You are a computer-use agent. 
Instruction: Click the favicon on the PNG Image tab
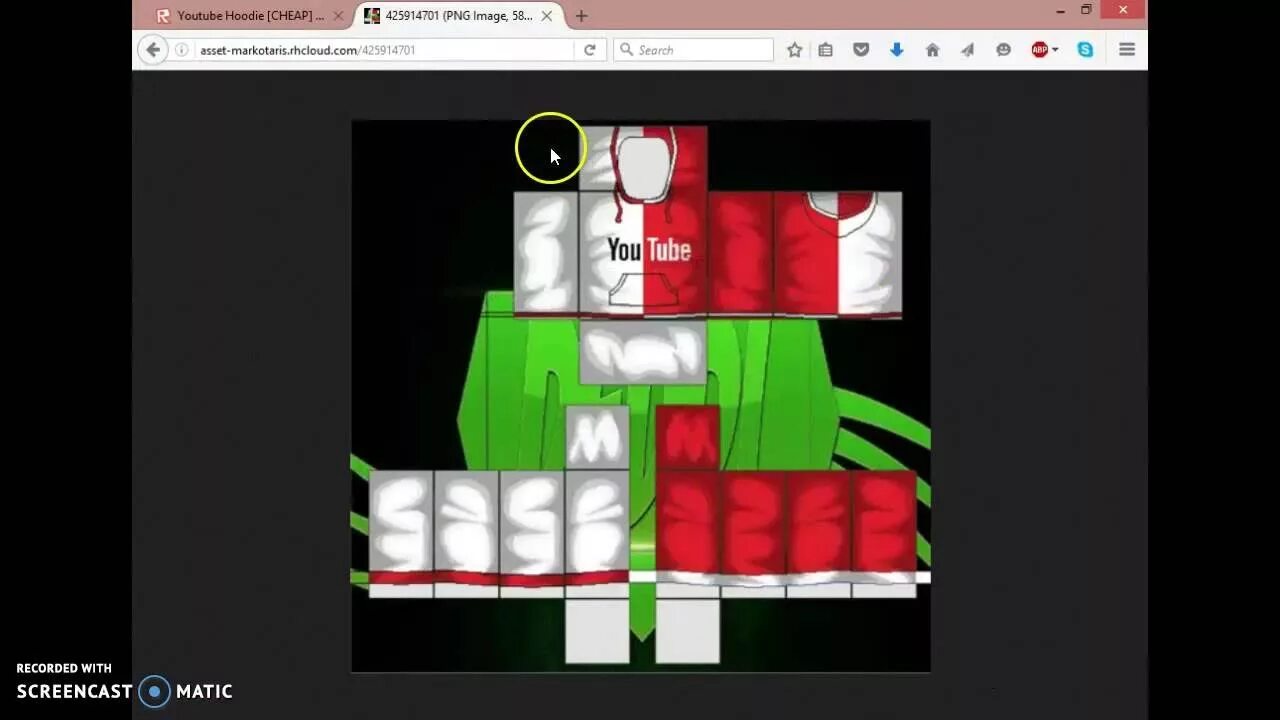pyautogui.click(x=372, y=16)
